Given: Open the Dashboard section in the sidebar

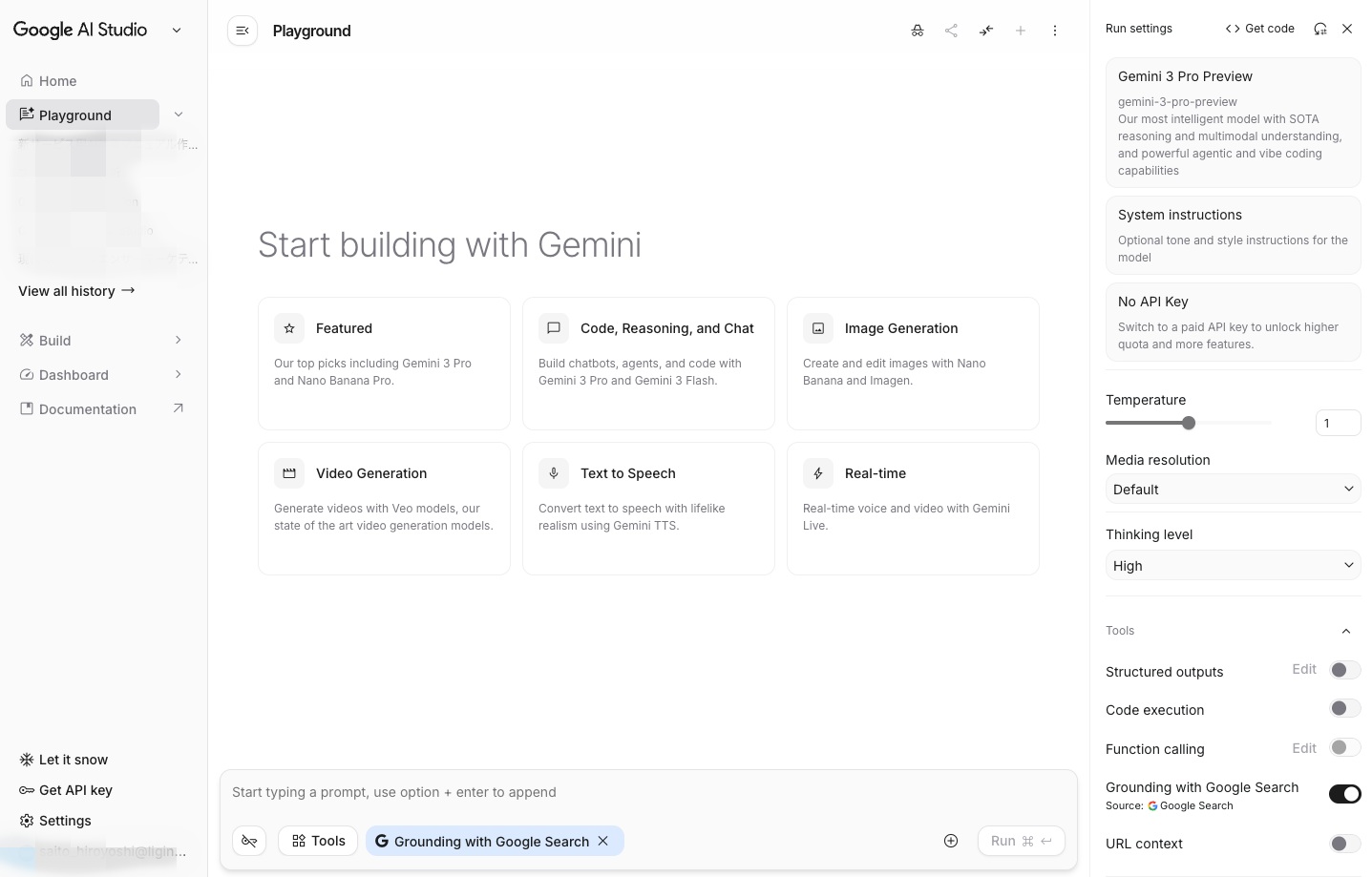Looking at the screenshot, I should pyautogui.click(x=74, y=374).
